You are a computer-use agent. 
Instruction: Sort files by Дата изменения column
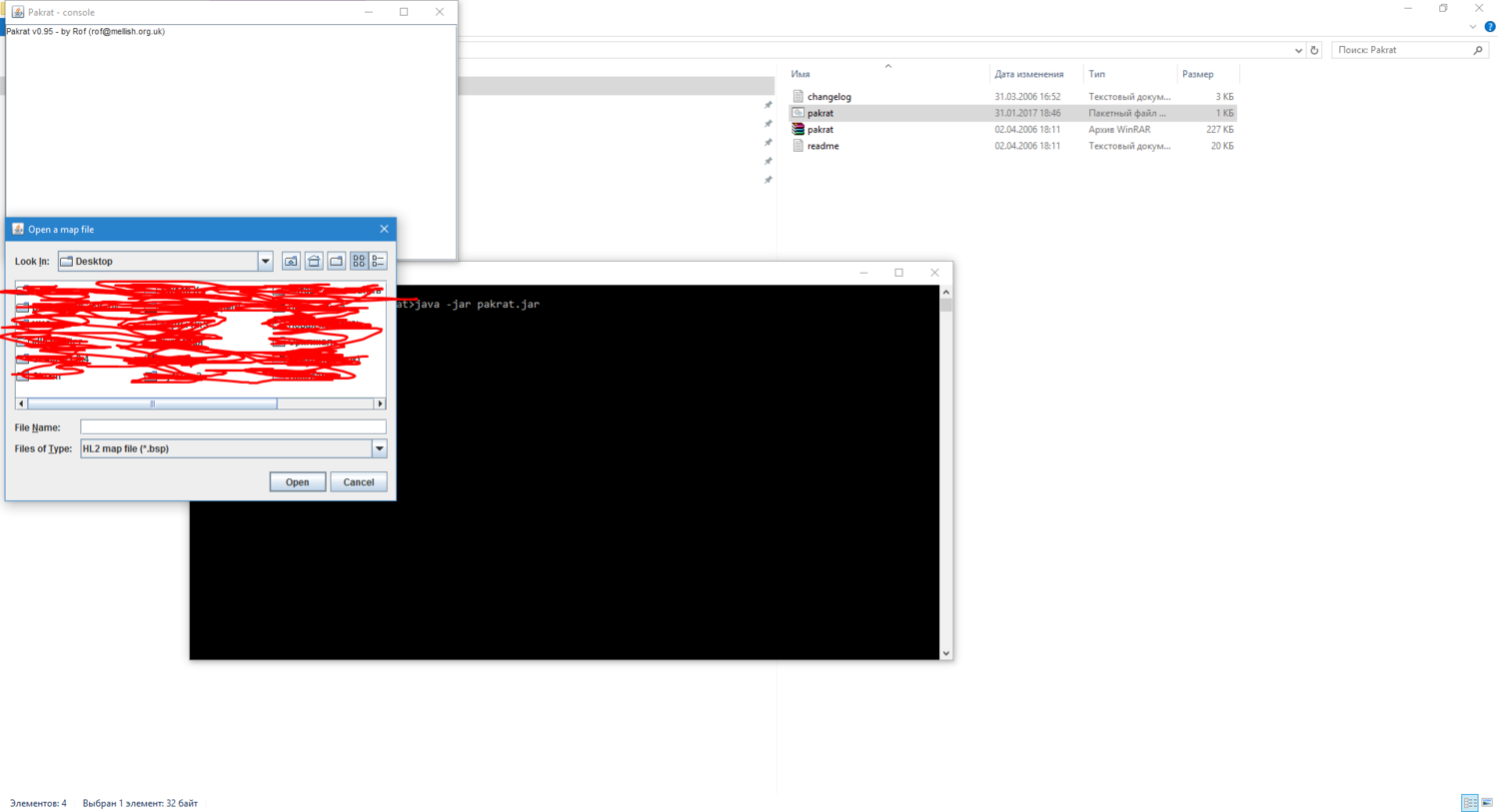[x=1028, y=74]
